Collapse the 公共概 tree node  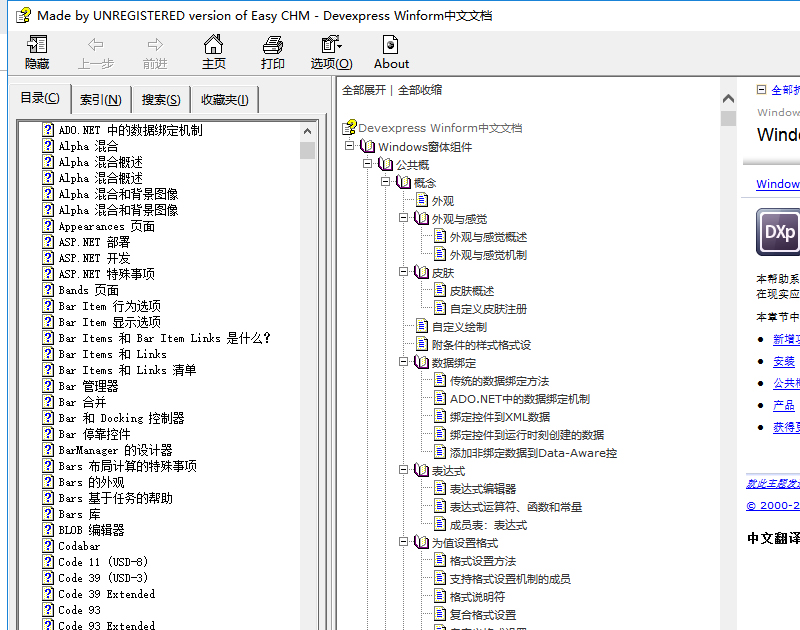click(367, 164)
